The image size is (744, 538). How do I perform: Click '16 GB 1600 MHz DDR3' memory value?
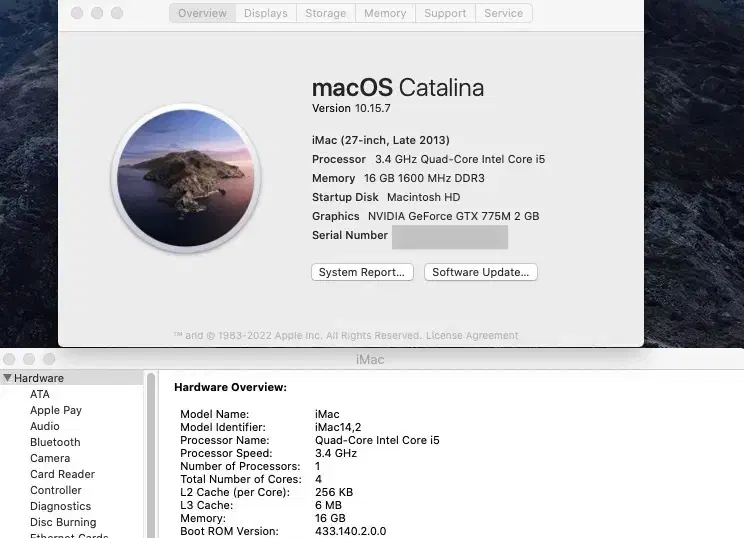tap(424, 178)
